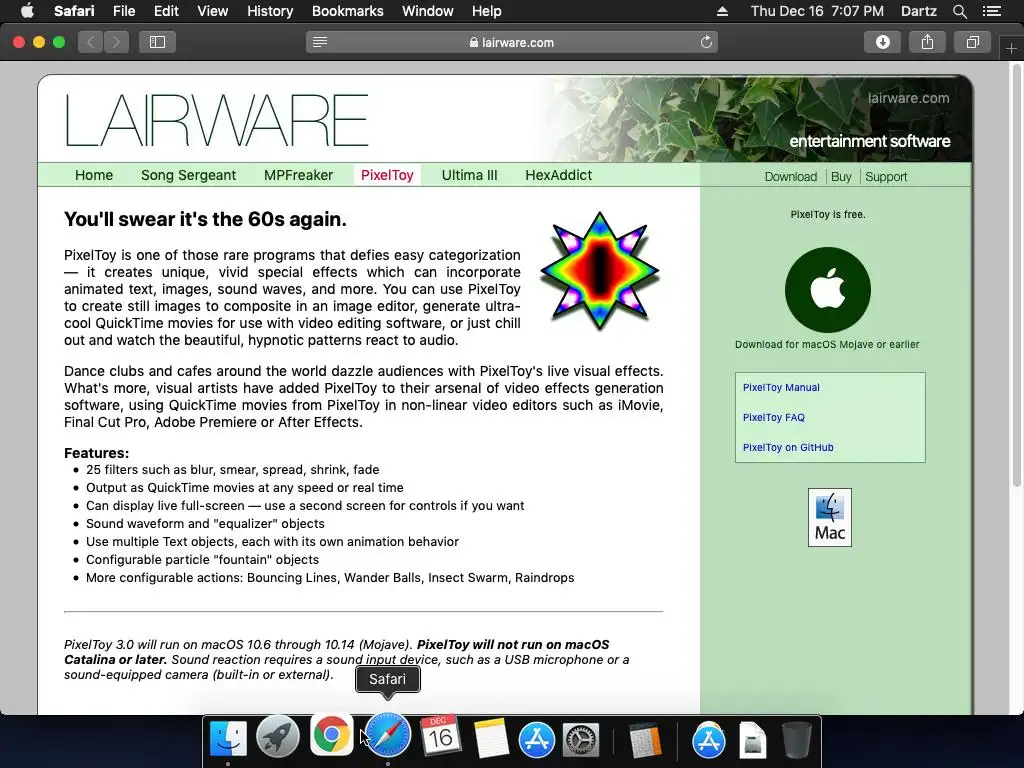Click the lairware.com address bar field
The width and height of the screenshot is (1024, 768).
pyautogui.click(x=511, y=42)
